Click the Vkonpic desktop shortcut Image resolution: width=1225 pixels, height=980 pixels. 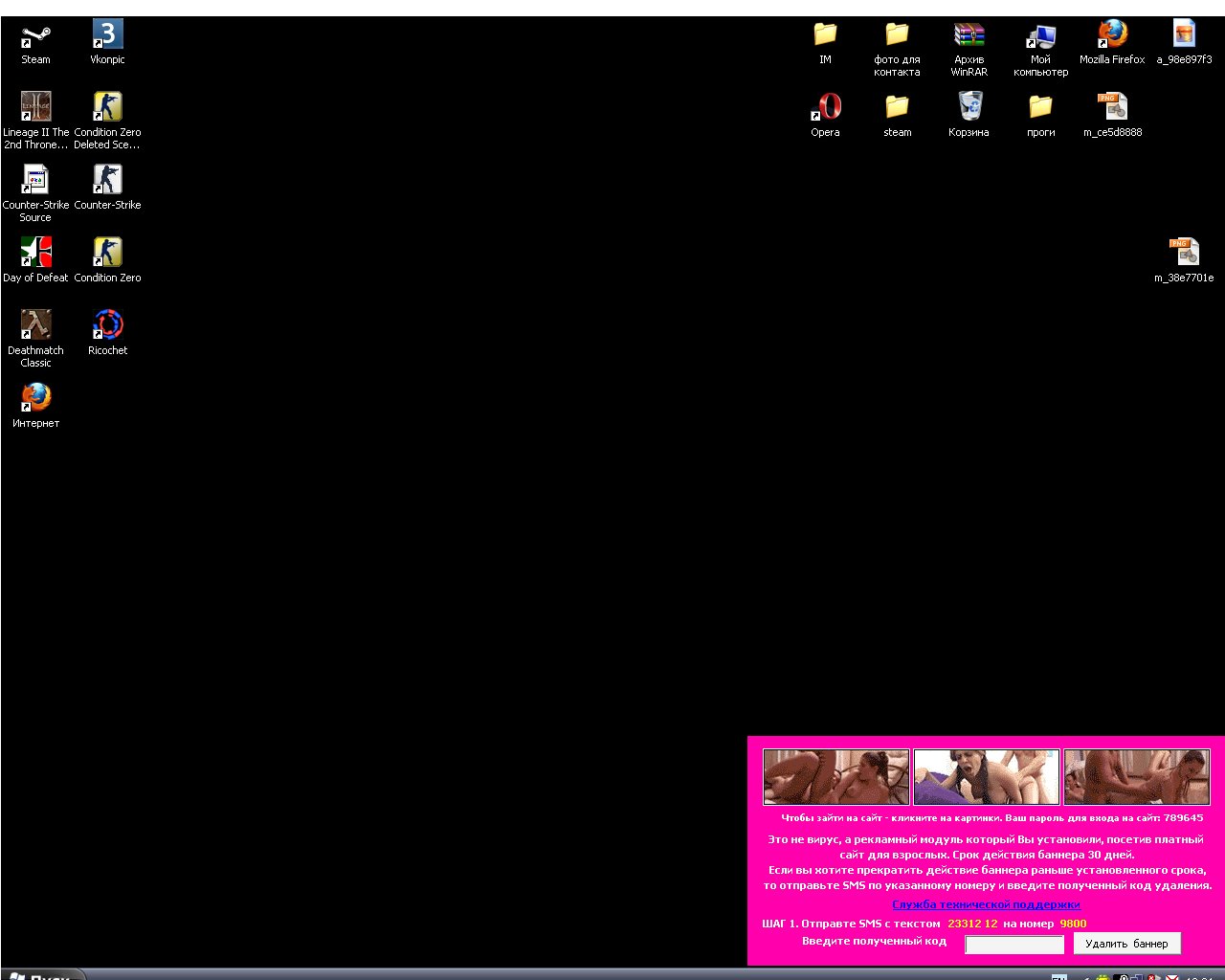(x=107, y=43)
